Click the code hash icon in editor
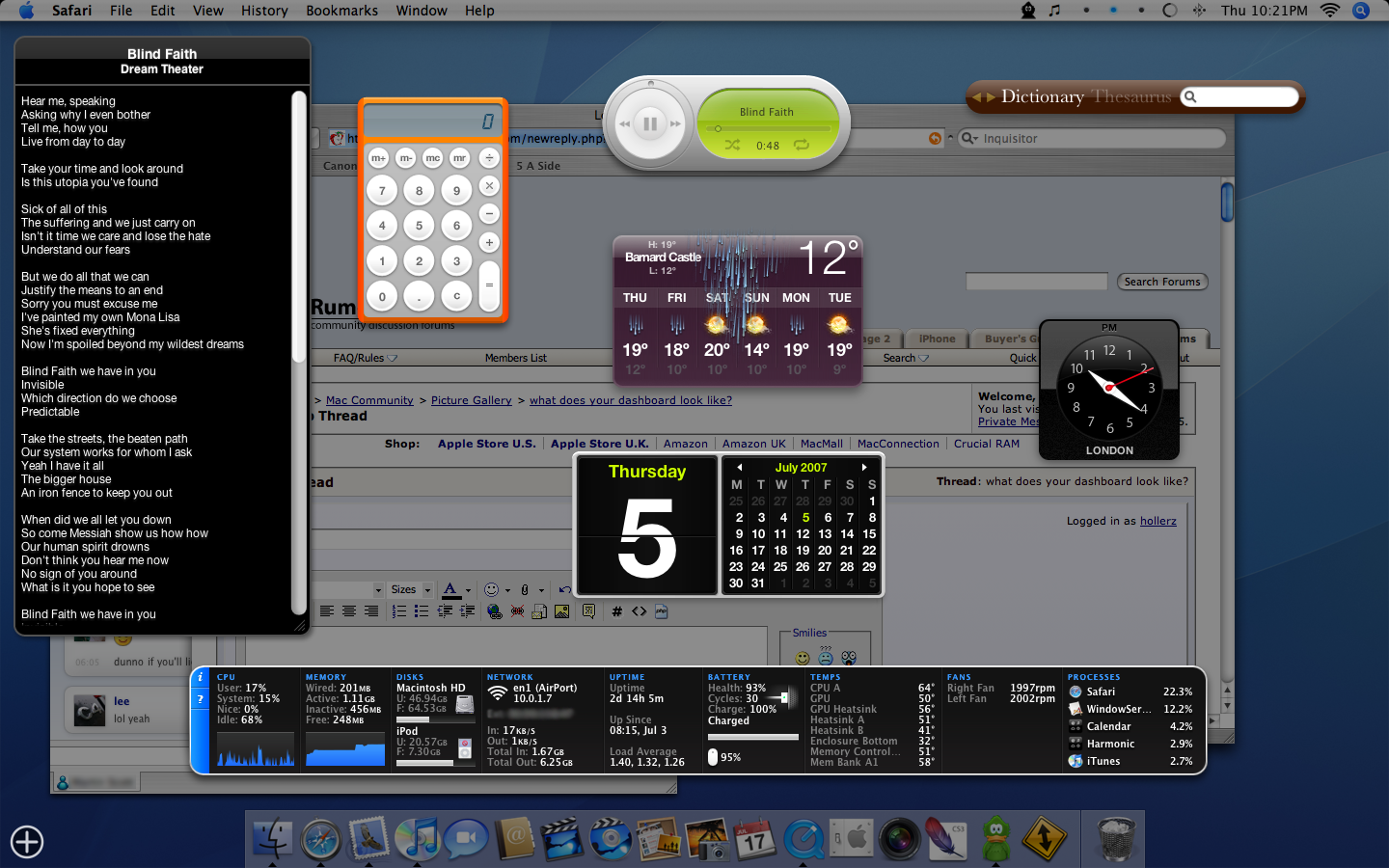Viewport: 1389px width, 868px height. 617,611
